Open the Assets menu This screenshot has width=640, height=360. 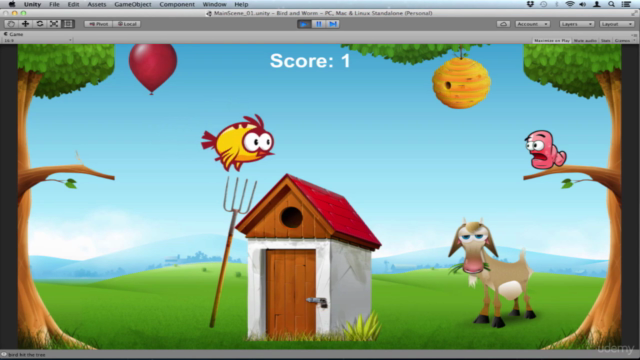pos(97,4)
